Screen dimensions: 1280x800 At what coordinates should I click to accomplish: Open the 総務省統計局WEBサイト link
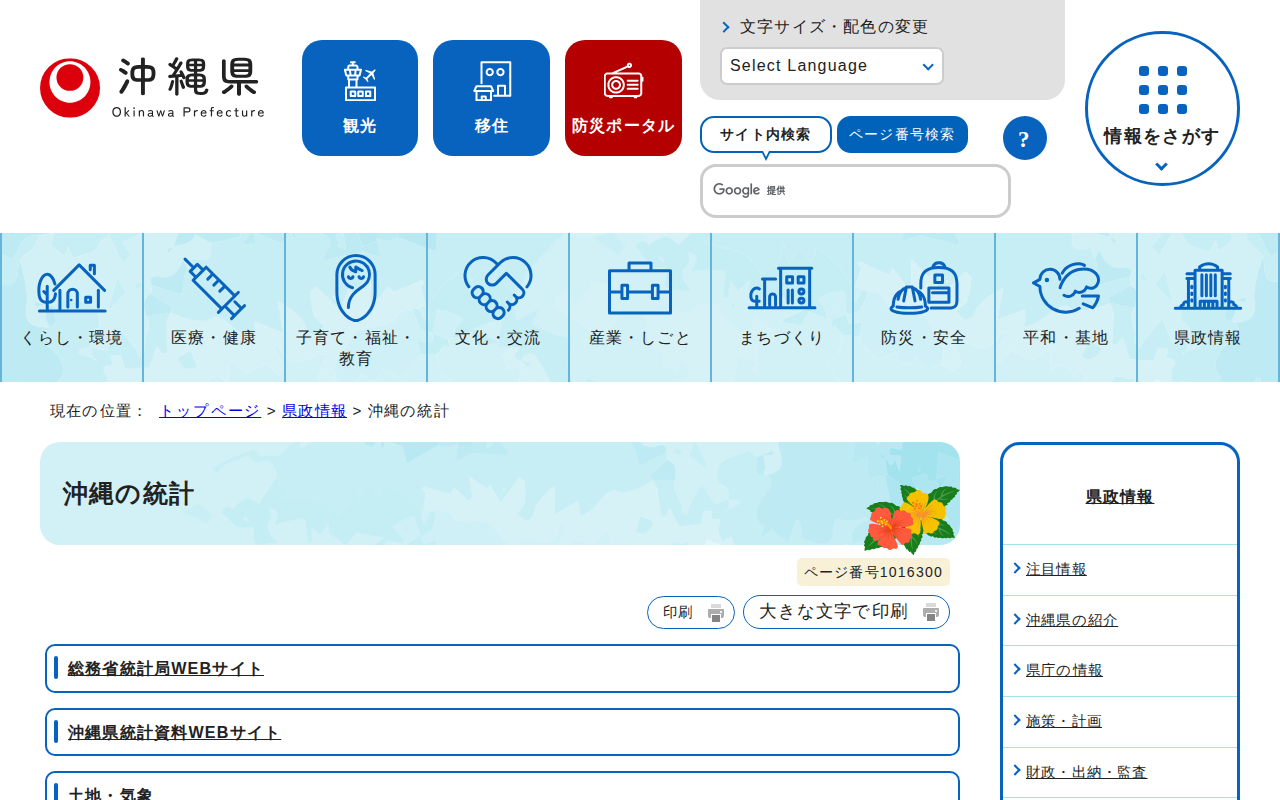coord(164,668)
